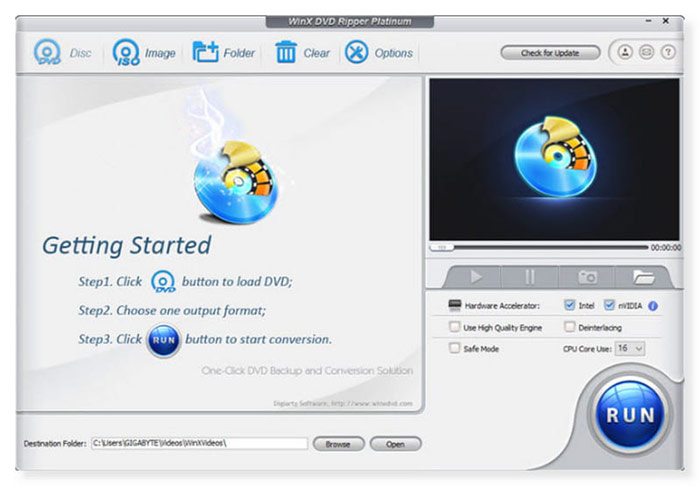The width and height of the screenshot is (700, 486).
Task: Open the Options settings
Action: [379, 53]
